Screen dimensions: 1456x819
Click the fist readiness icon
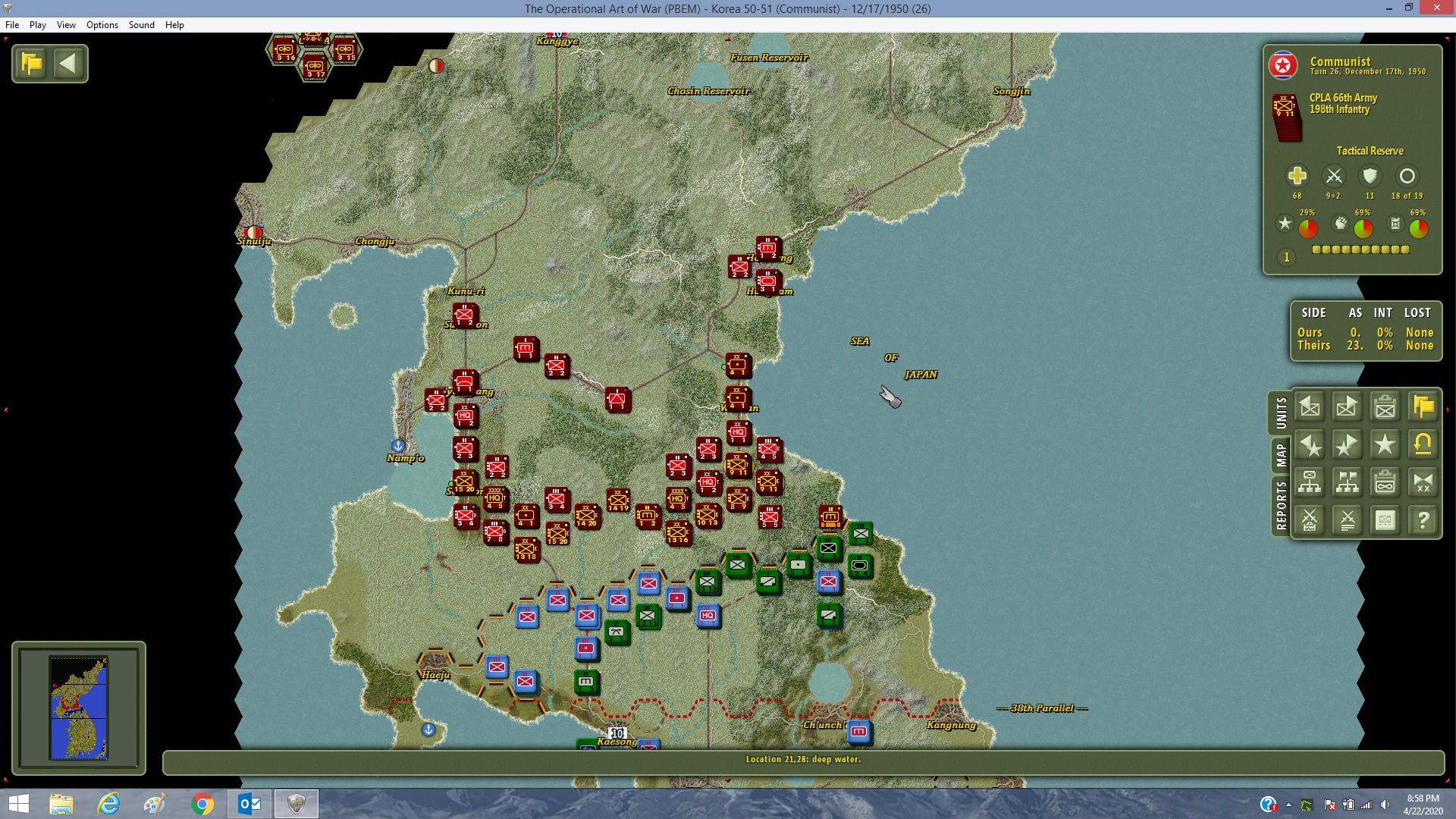1341,223
